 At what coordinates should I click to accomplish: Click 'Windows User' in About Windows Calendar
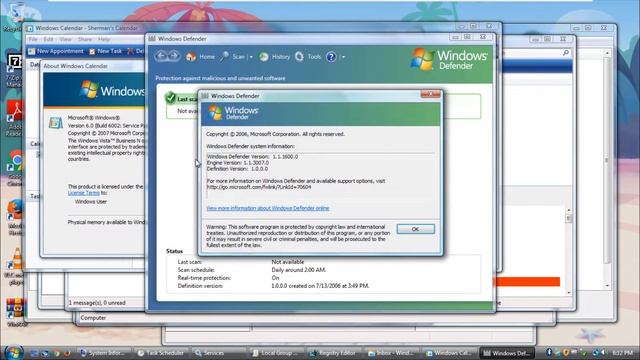click(x=91, y=202)
